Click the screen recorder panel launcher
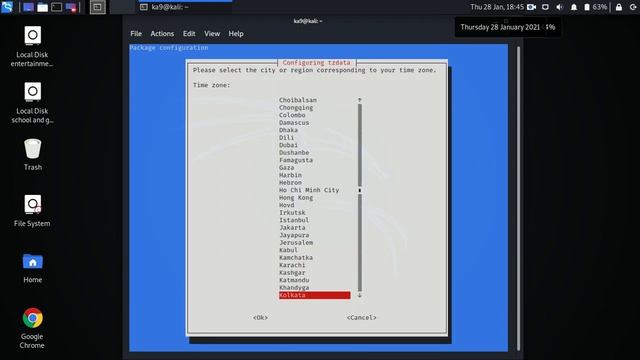The image size is (640, 360). (71, 7)
